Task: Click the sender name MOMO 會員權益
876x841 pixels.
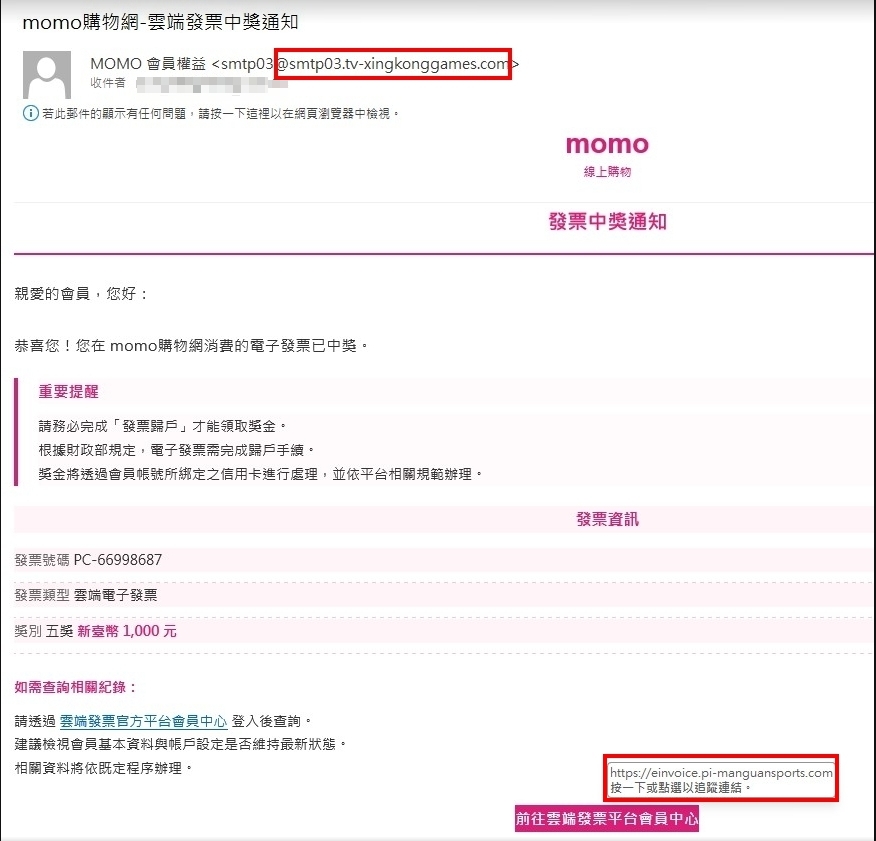Action: click(x=148, y=64)
